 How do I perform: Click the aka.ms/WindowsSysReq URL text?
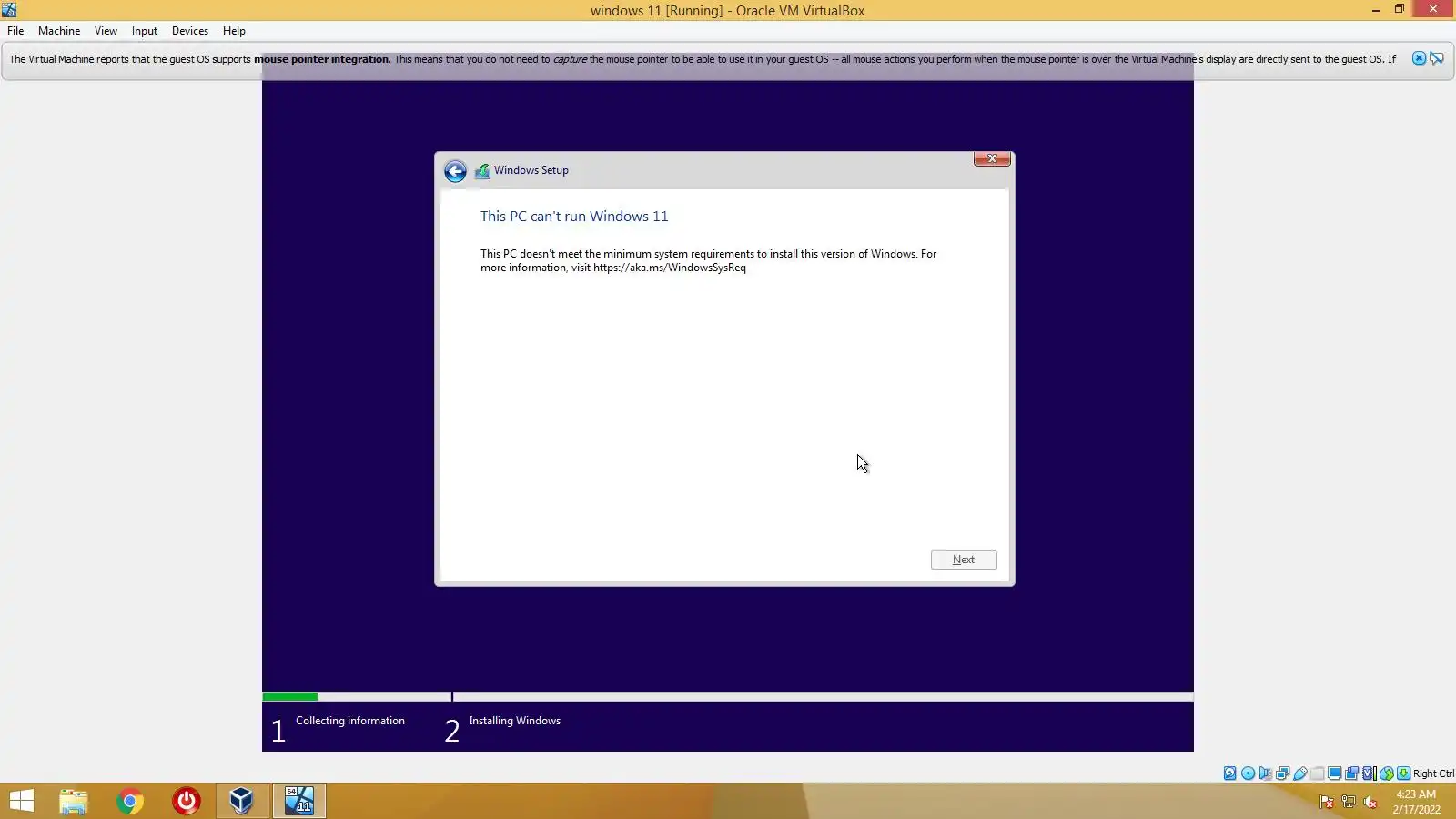[670, 268]
